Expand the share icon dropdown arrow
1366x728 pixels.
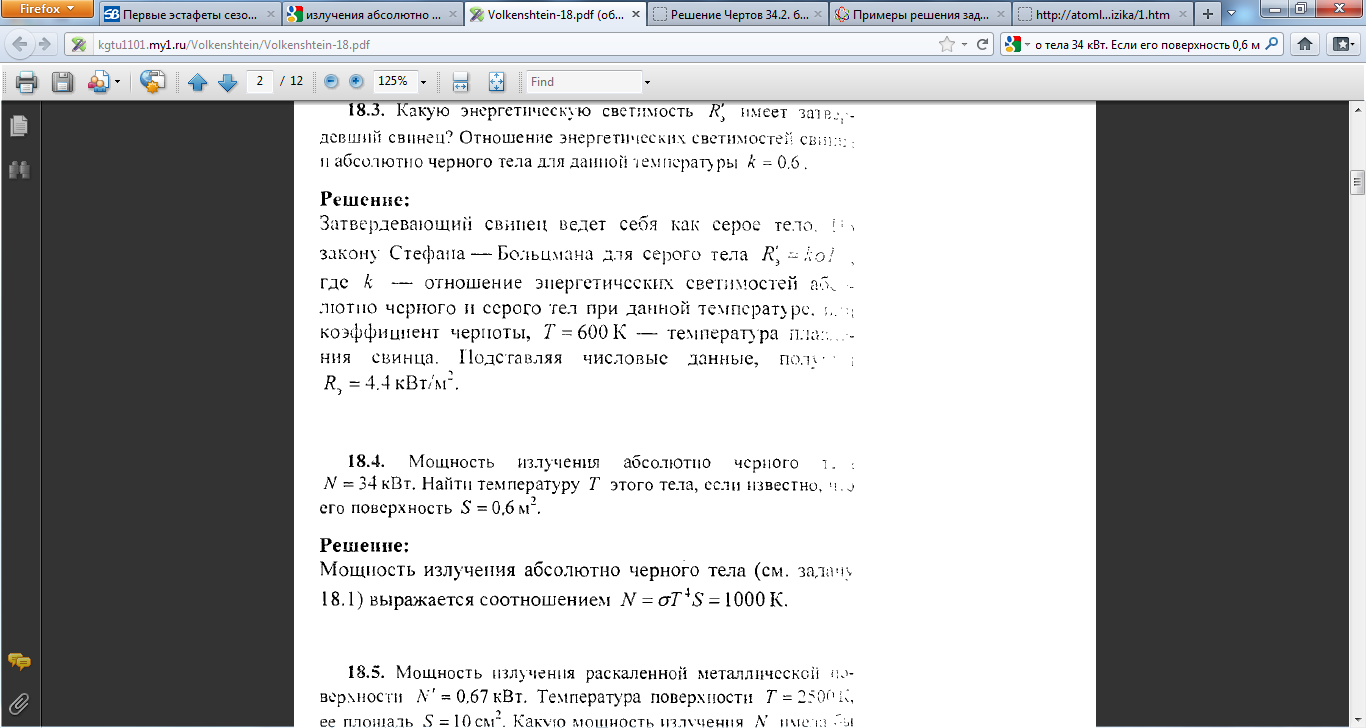pyautogui.click(x=118, y=82)
